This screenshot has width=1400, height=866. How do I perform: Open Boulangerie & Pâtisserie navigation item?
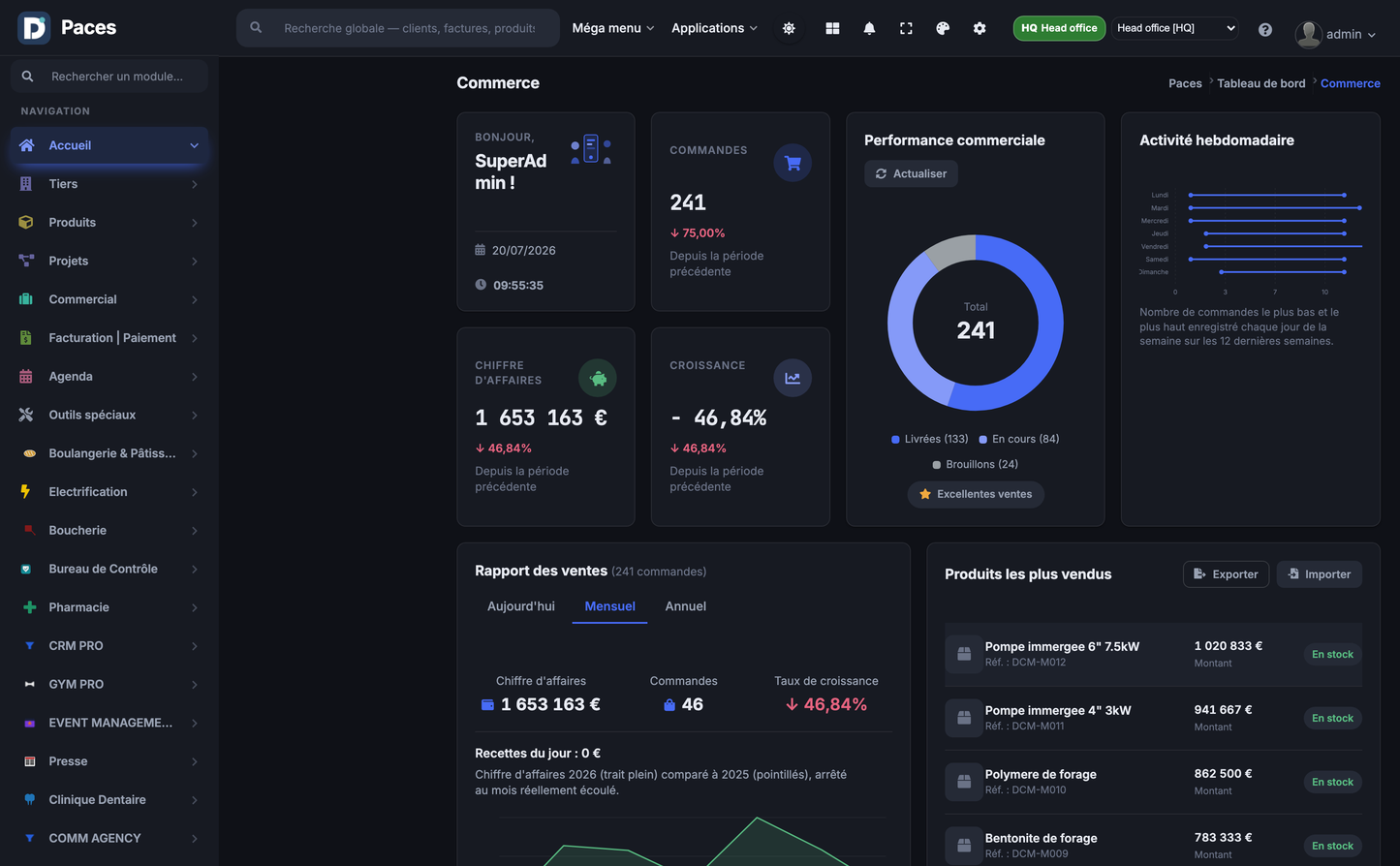coord(109,453)
